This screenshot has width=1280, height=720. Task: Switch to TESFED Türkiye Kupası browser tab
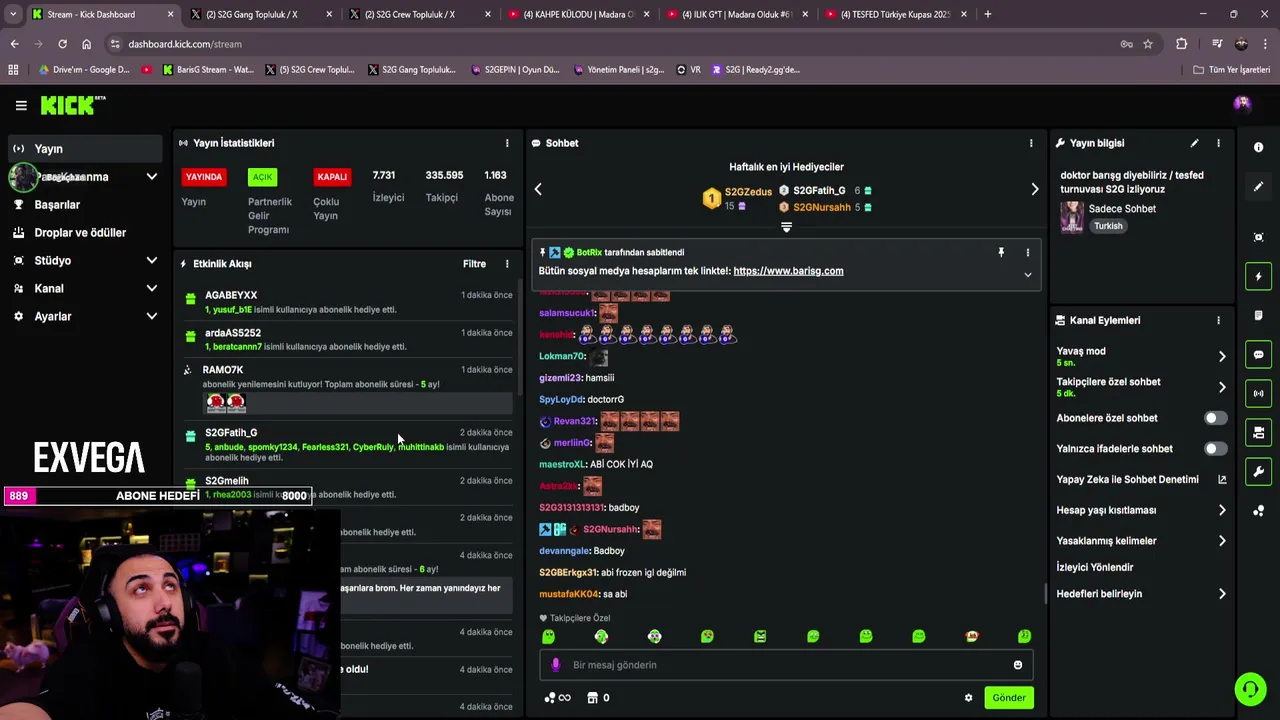(x=896, y=14)
